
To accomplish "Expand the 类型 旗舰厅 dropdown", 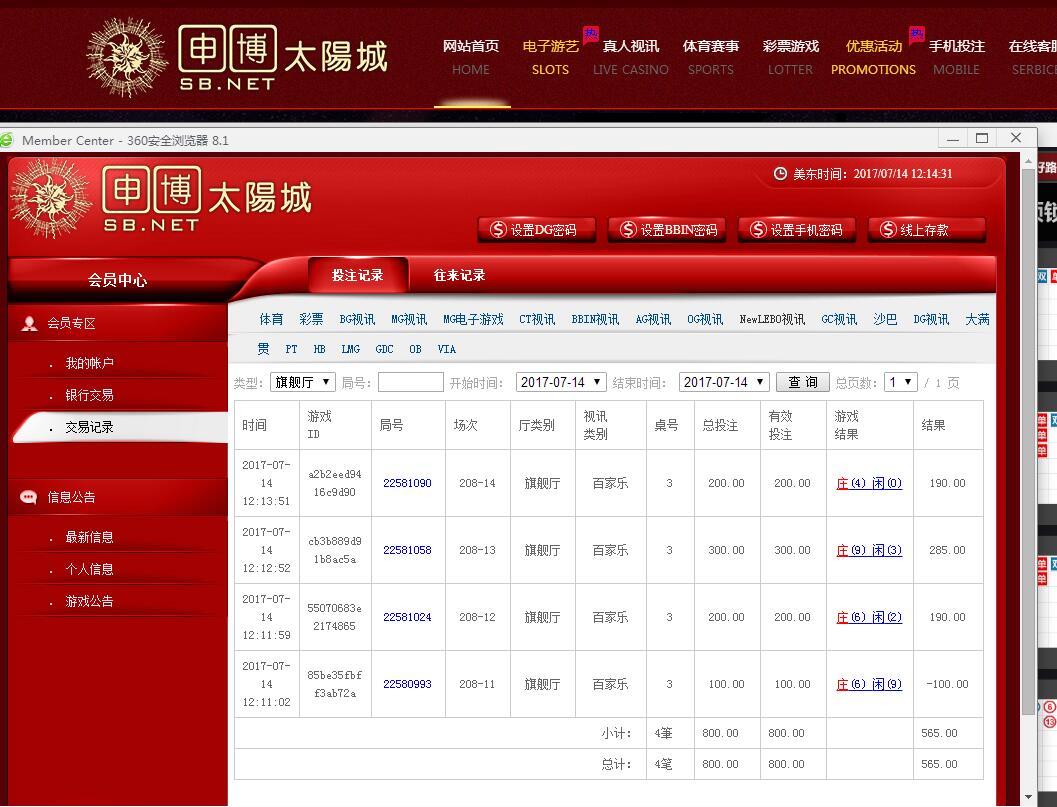I will click(302, 382).
